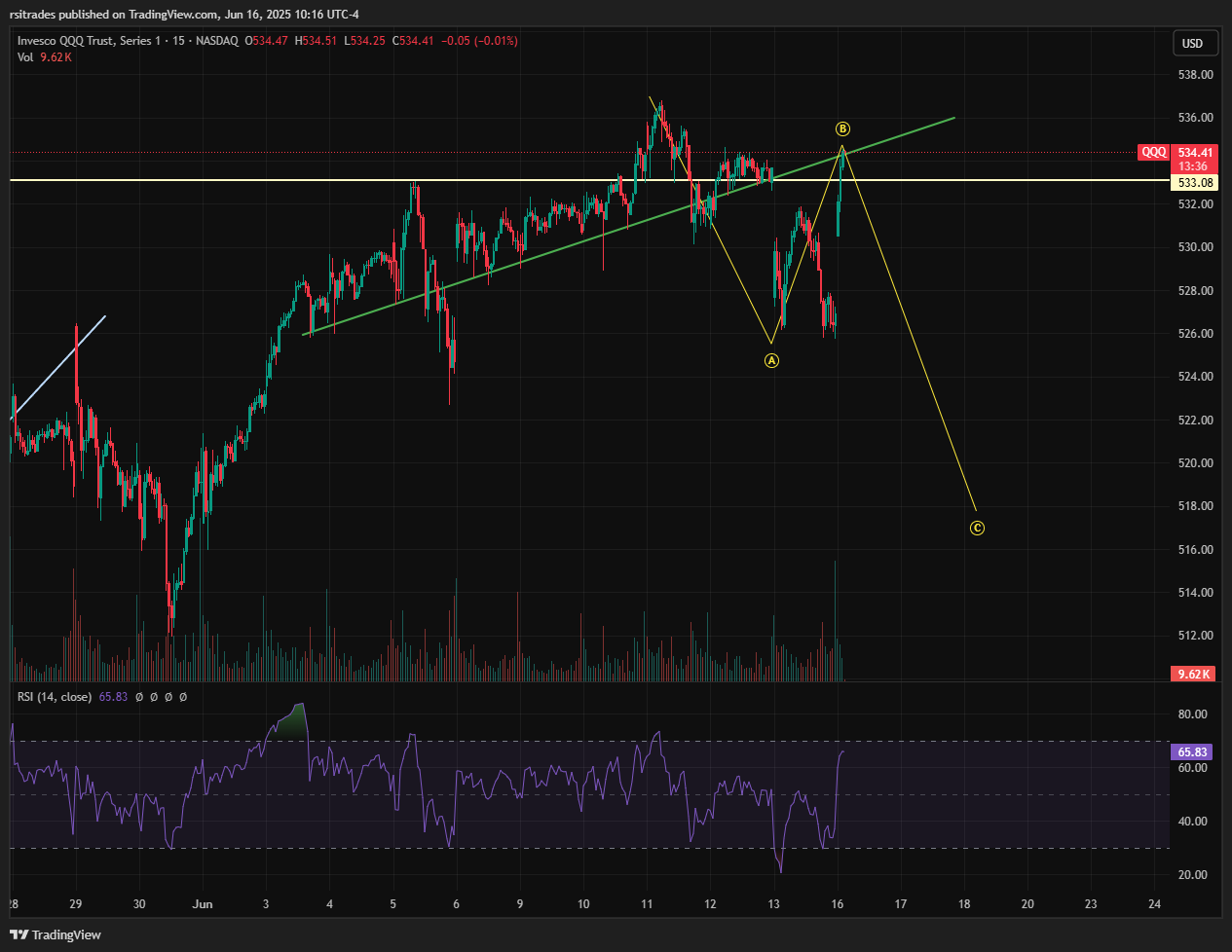The height and width of the screenshot is (952, 1232).
Task: Click the red 9.62K volume axis label
Action: [x=1193, y=674]
